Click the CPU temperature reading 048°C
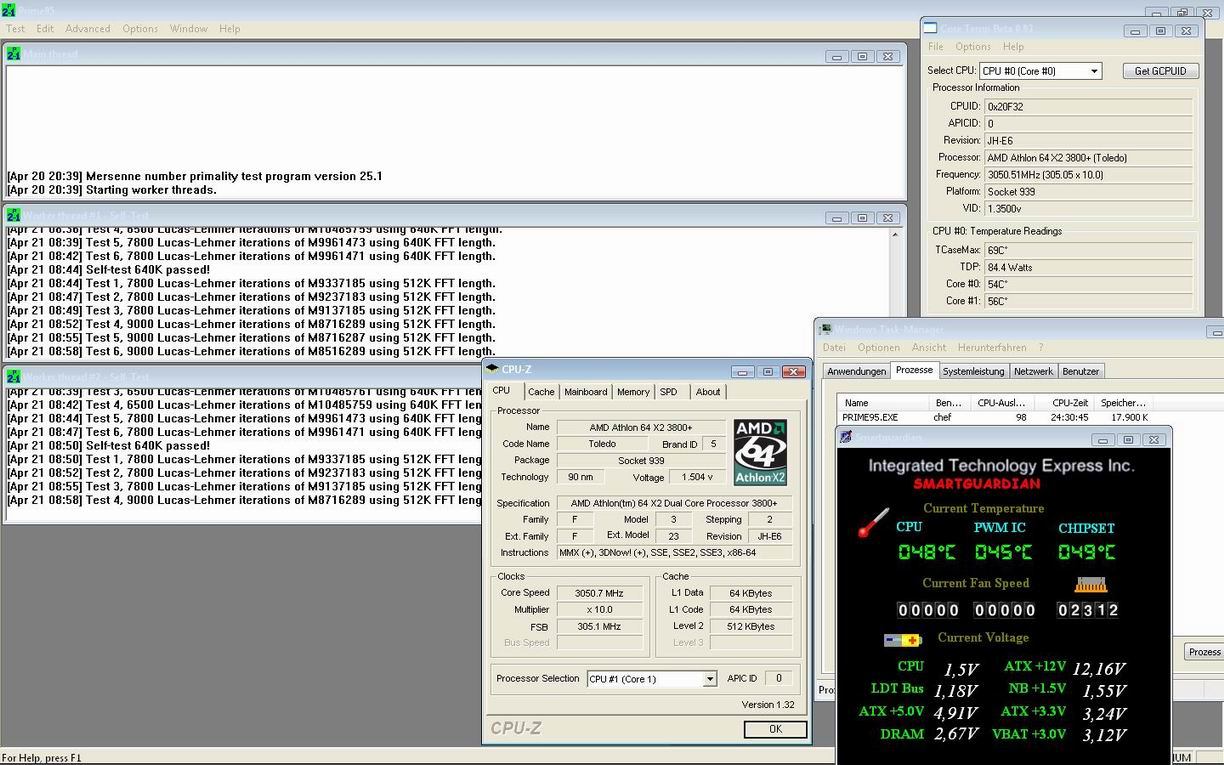This screenshot has height=765, width=1224. coord(927,552)
